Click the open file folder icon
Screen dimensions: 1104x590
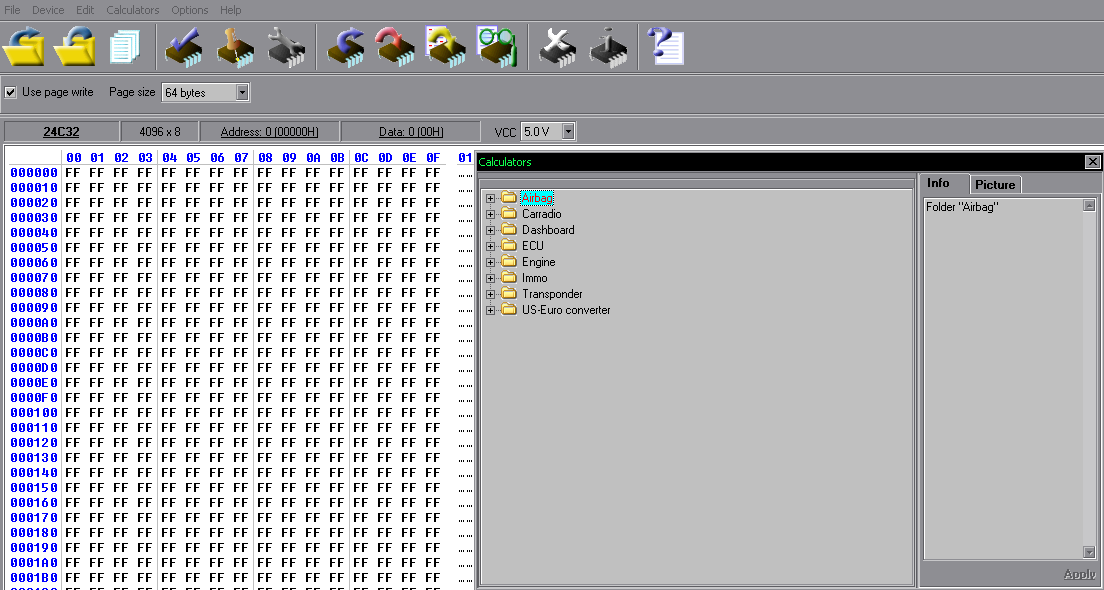[x=25, y=47]
